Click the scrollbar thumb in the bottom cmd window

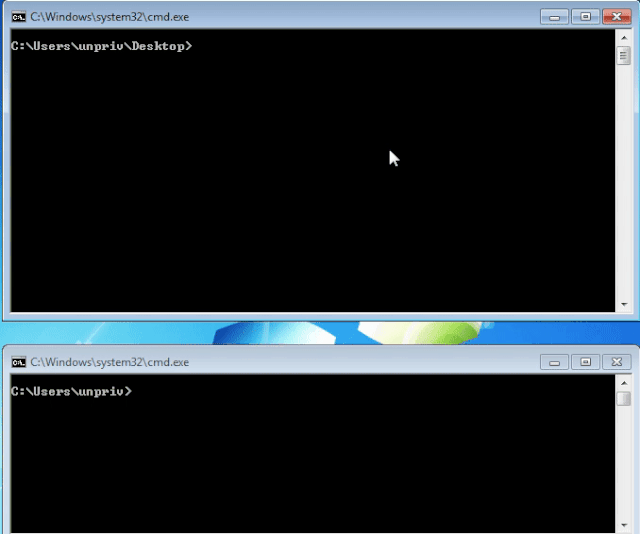(x=624, y=399)
